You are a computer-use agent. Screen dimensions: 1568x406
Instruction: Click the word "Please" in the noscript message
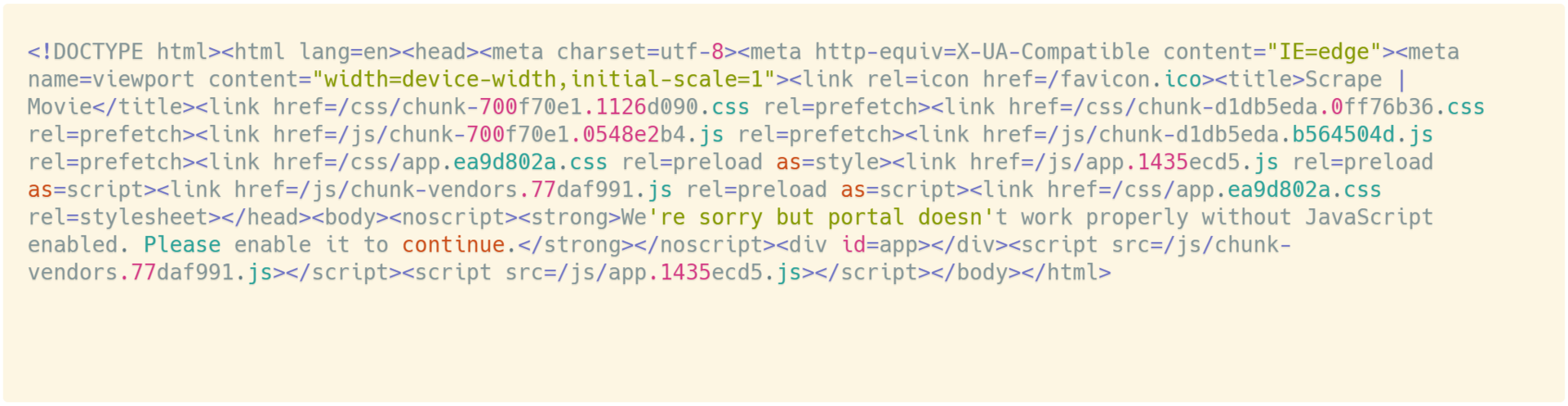click(182, 246)
